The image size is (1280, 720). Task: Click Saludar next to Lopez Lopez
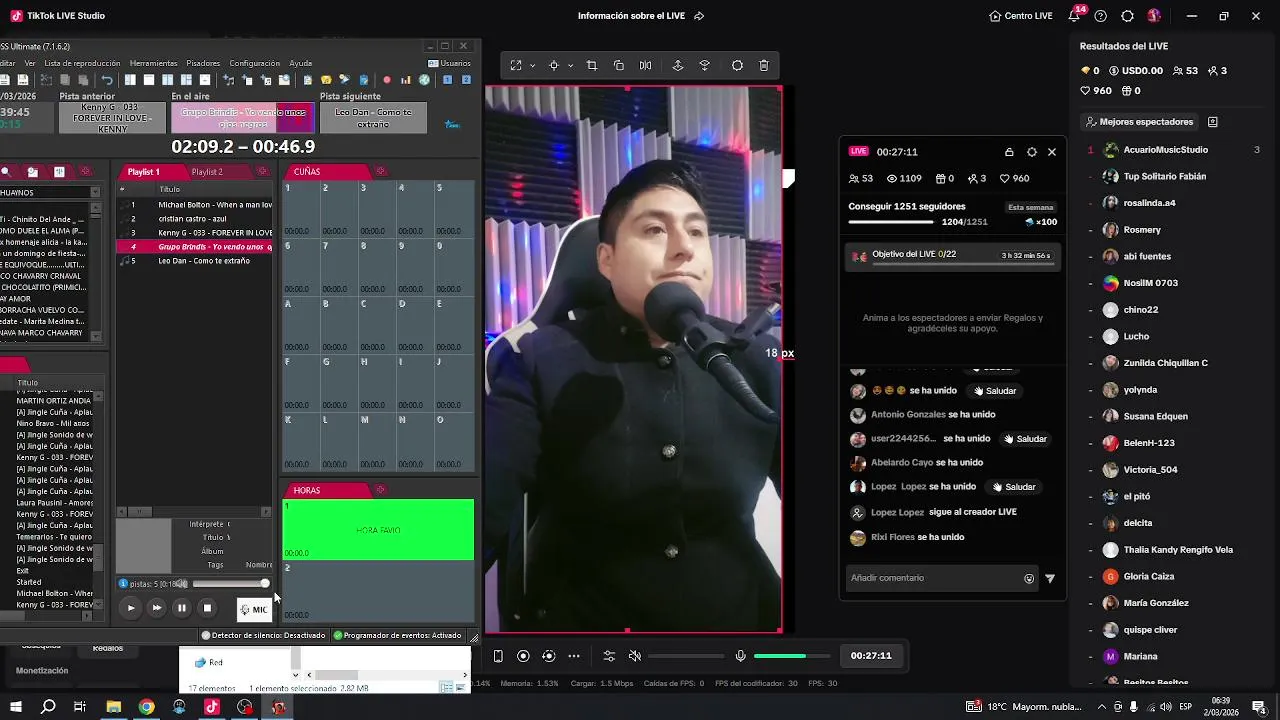point(1014,487)
